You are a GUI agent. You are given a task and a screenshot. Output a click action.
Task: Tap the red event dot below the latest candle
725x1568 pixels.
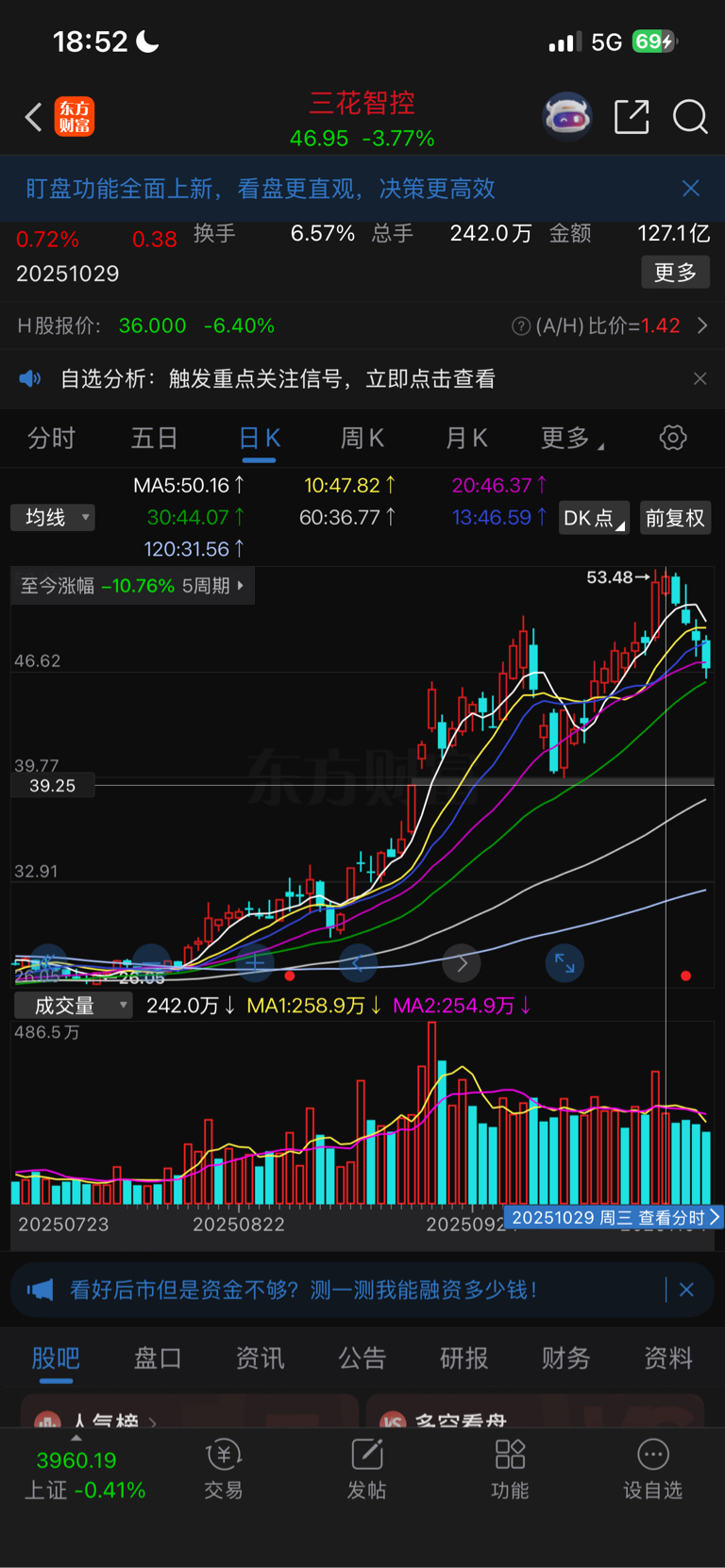coord(685,976)
